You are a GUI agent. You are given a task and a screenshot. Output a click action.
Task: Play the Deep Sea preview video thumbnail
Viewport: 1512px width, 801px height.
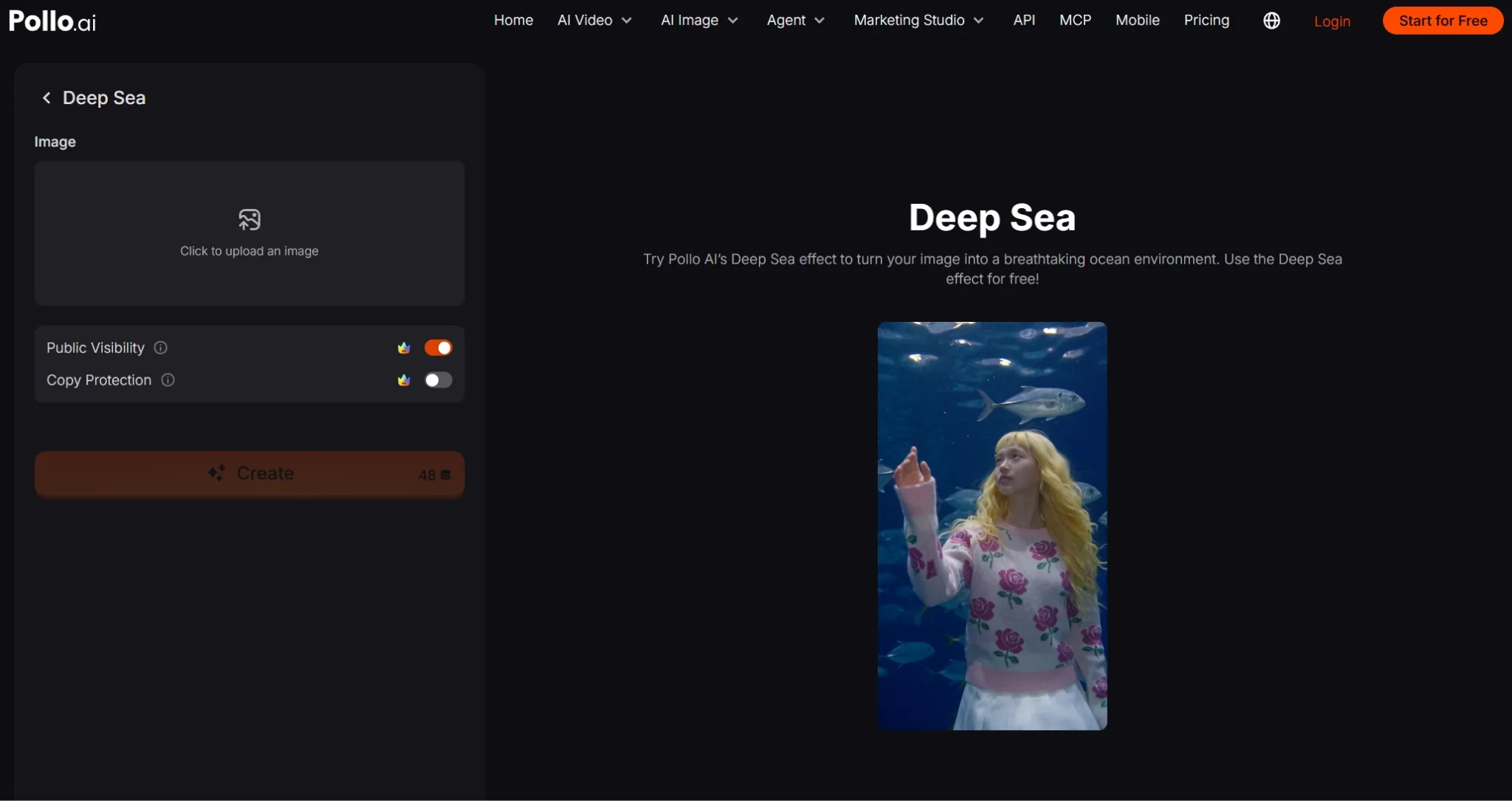[992, 526]
